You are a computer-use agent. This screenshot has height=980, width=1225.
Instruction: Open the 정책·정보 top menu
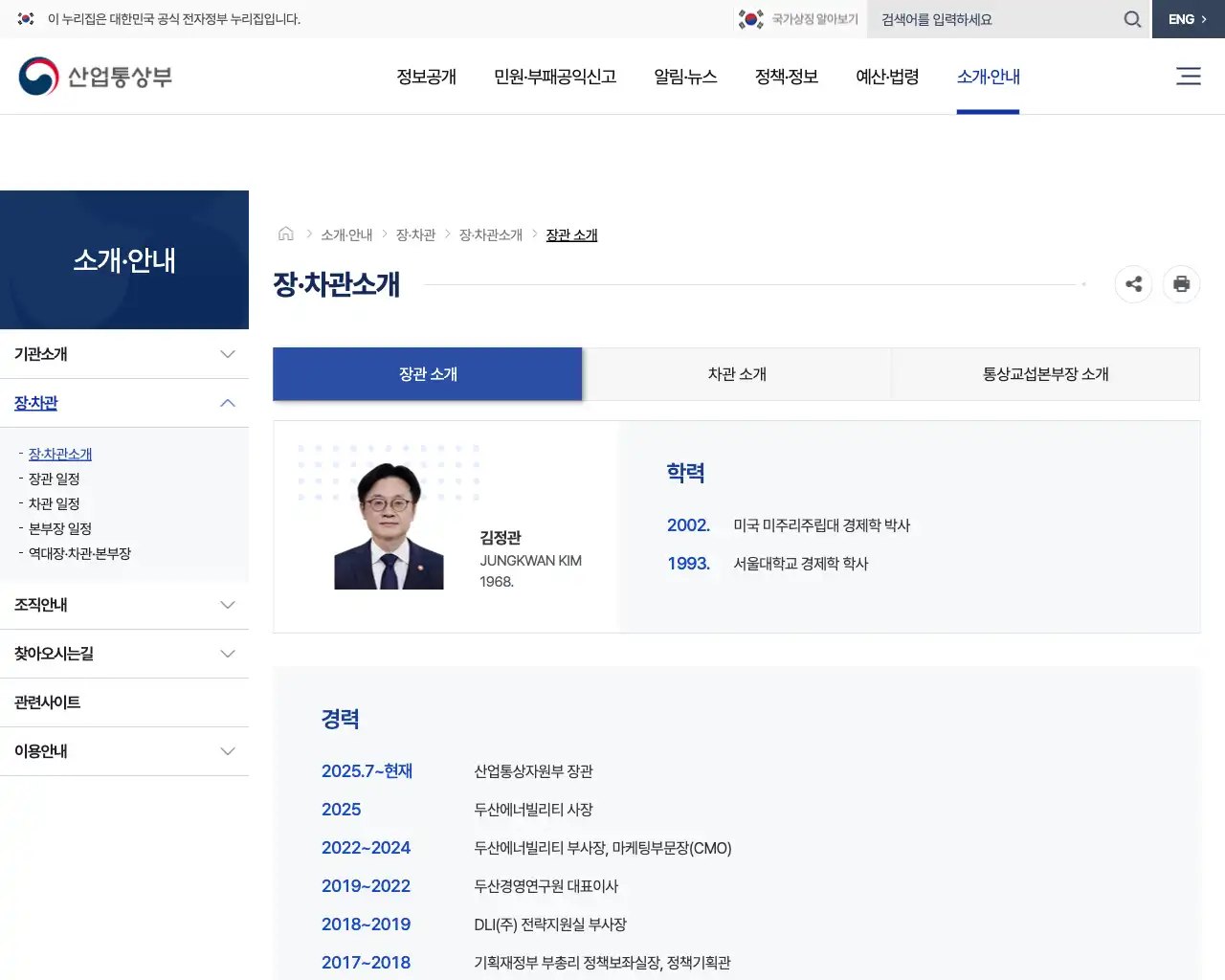786,77
